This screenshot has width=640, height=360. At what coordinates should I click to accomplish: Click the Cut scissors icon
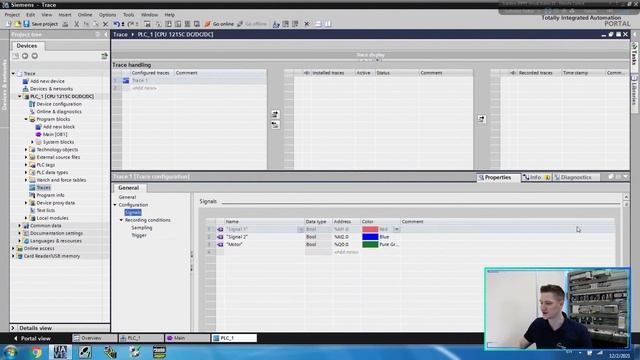(76, 24)
